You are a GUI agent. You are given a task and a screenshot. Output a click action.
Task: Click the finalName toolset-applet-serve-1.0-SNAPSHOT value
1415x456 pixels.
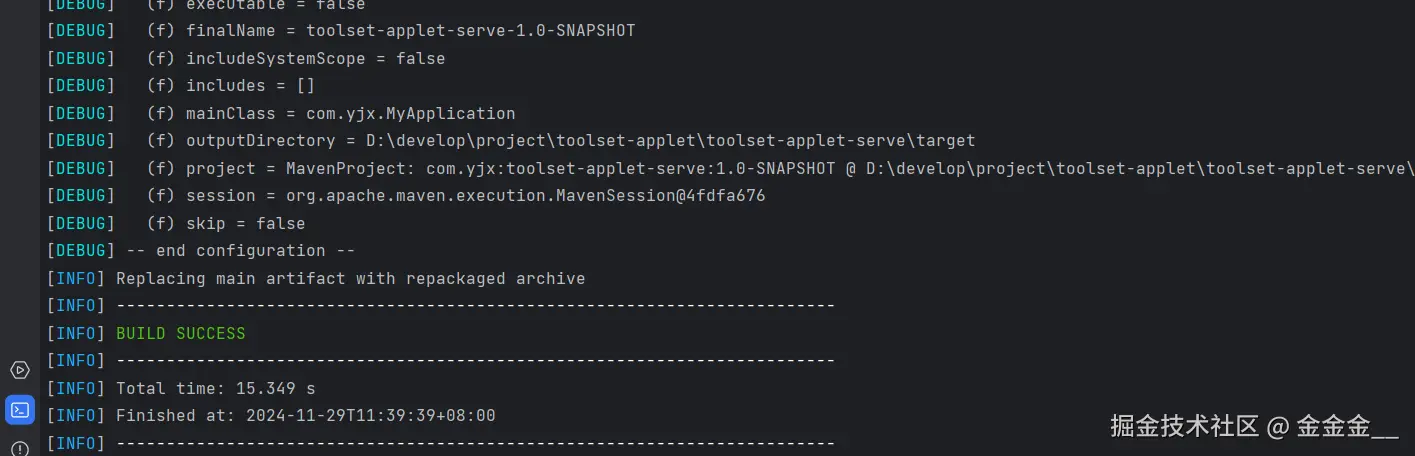[471, 31]
